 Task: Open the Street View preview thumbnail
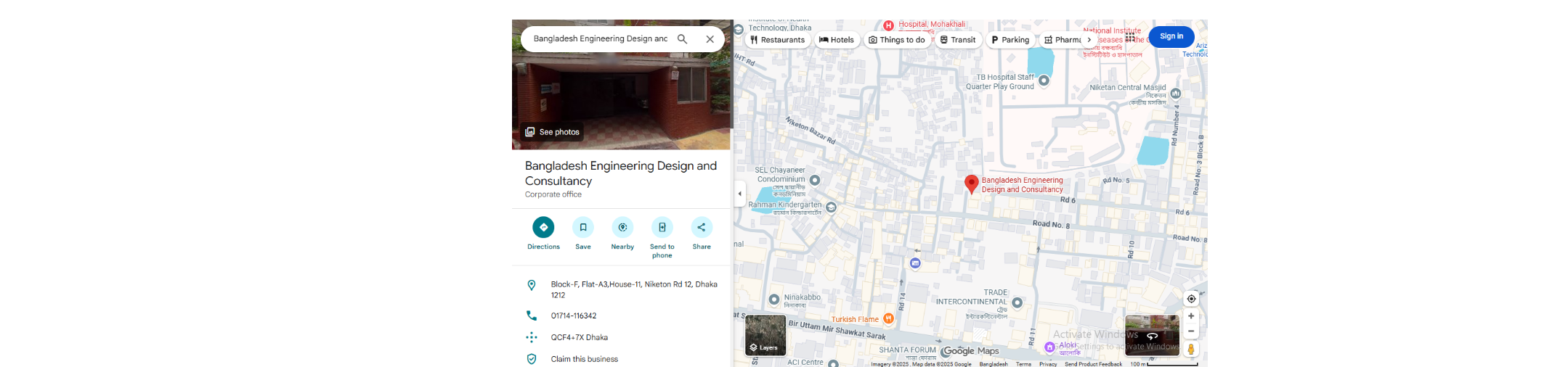(x=1152, y=335)
